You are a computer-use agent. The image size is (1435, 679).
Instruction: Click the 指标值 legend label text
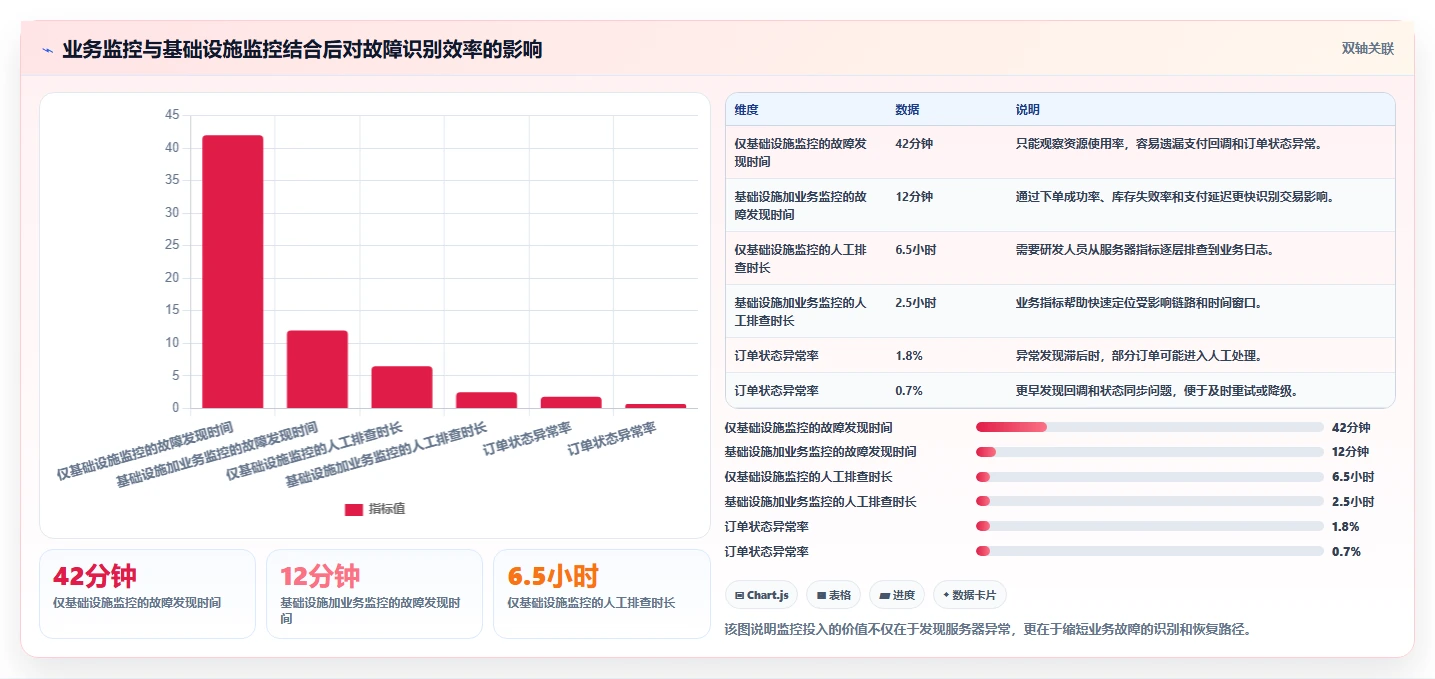point(387,509)
